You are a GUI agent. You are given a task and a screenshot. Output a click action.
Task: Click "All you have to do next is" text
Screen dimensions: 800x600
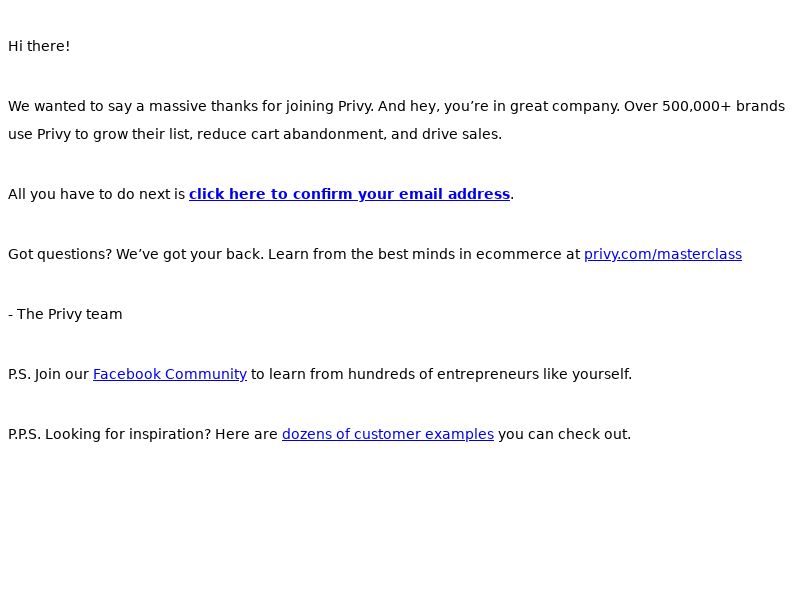[96, 194]
